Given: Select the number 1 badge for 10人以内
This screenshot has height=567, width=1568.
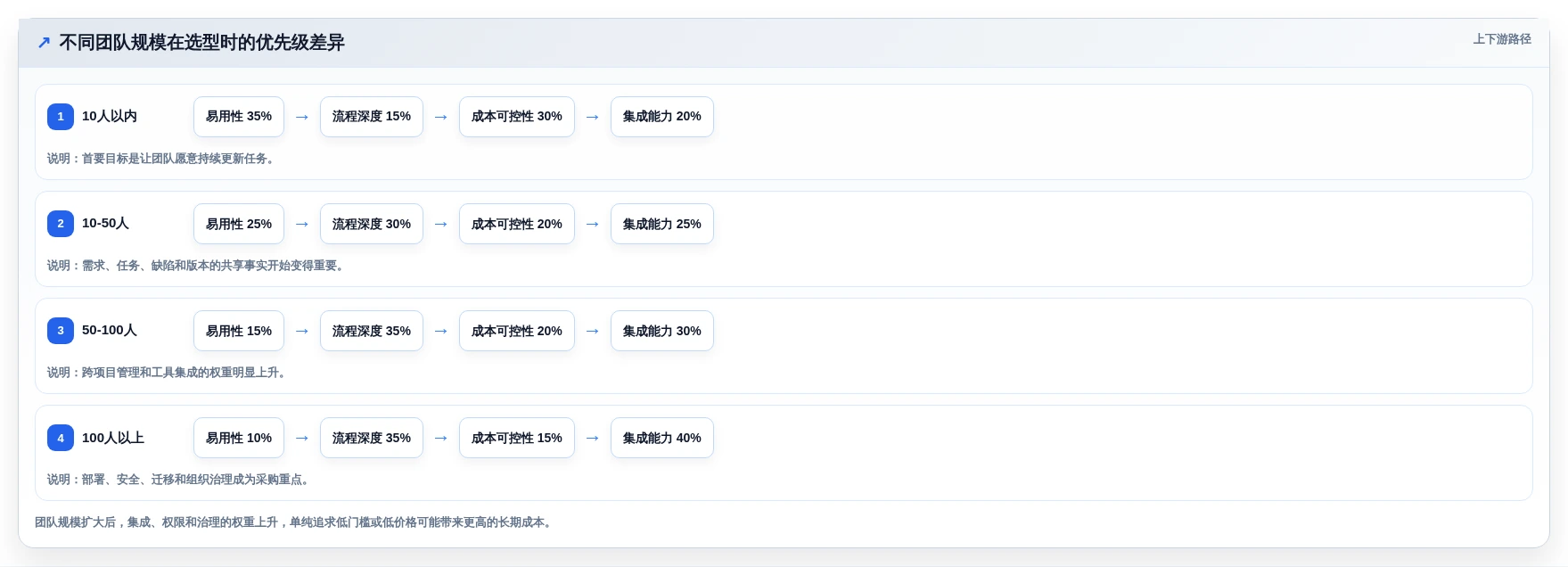Looking at the screenshot, I should click(61, 117).
